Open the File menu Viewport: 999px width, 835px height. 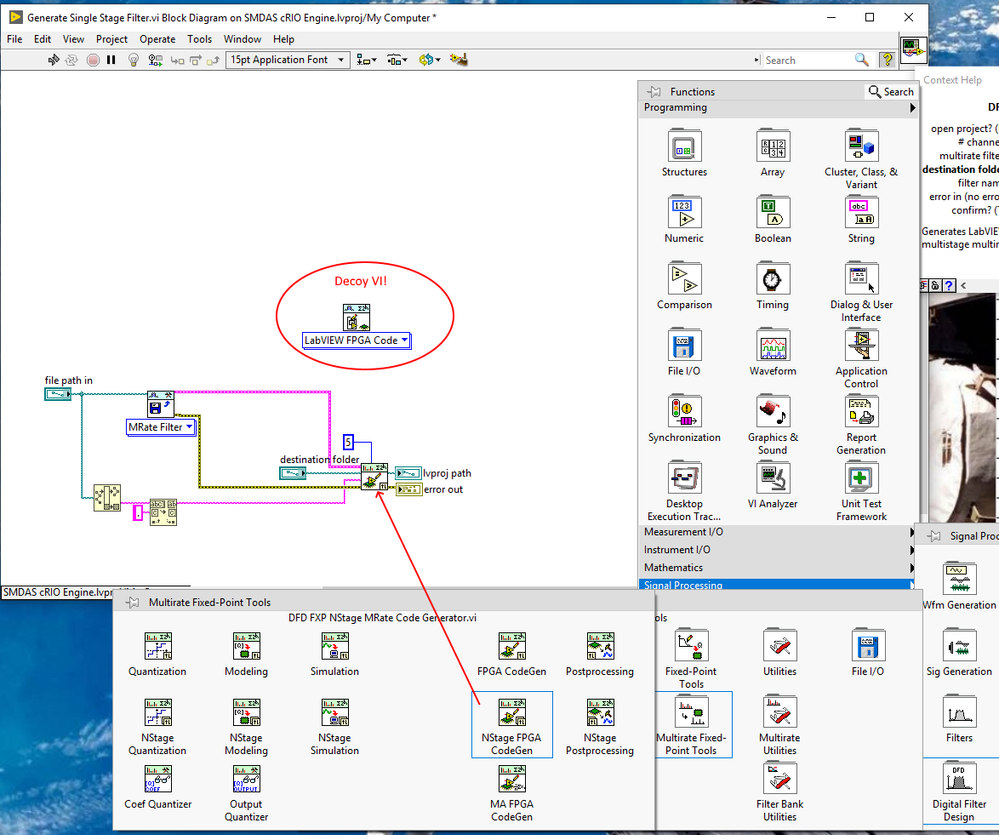tap(15, 39)
